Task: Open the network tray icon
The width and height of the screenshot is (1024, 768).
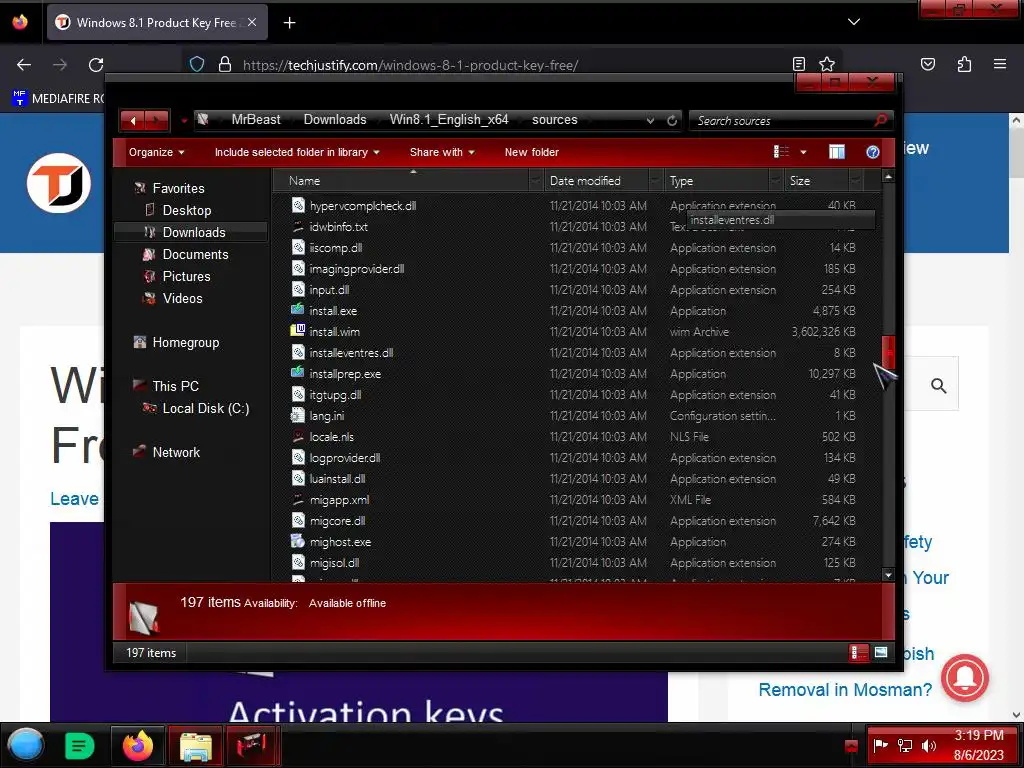Action: pyautogui.click(x=905, y=746)
